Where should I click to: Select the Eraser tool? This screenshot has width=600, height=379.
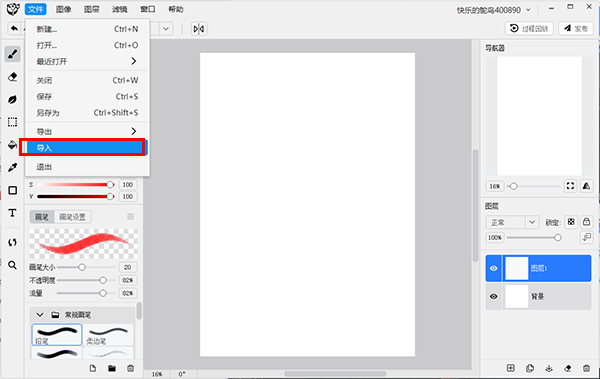coord(13,77)
